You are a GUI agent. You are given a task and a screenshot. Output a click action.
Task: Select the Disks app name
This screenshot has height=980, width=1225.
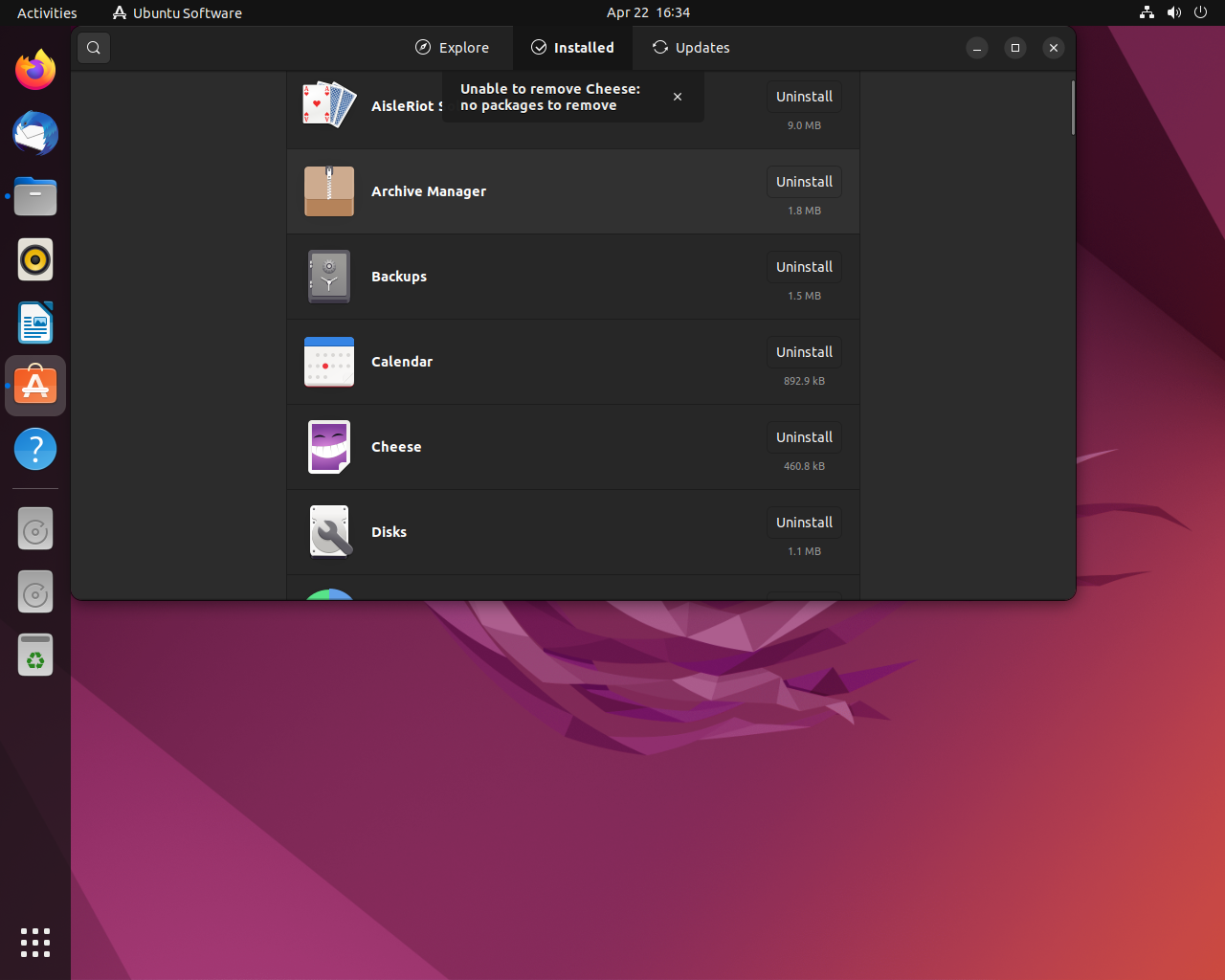pyautogui.click(x=389, y=532)
